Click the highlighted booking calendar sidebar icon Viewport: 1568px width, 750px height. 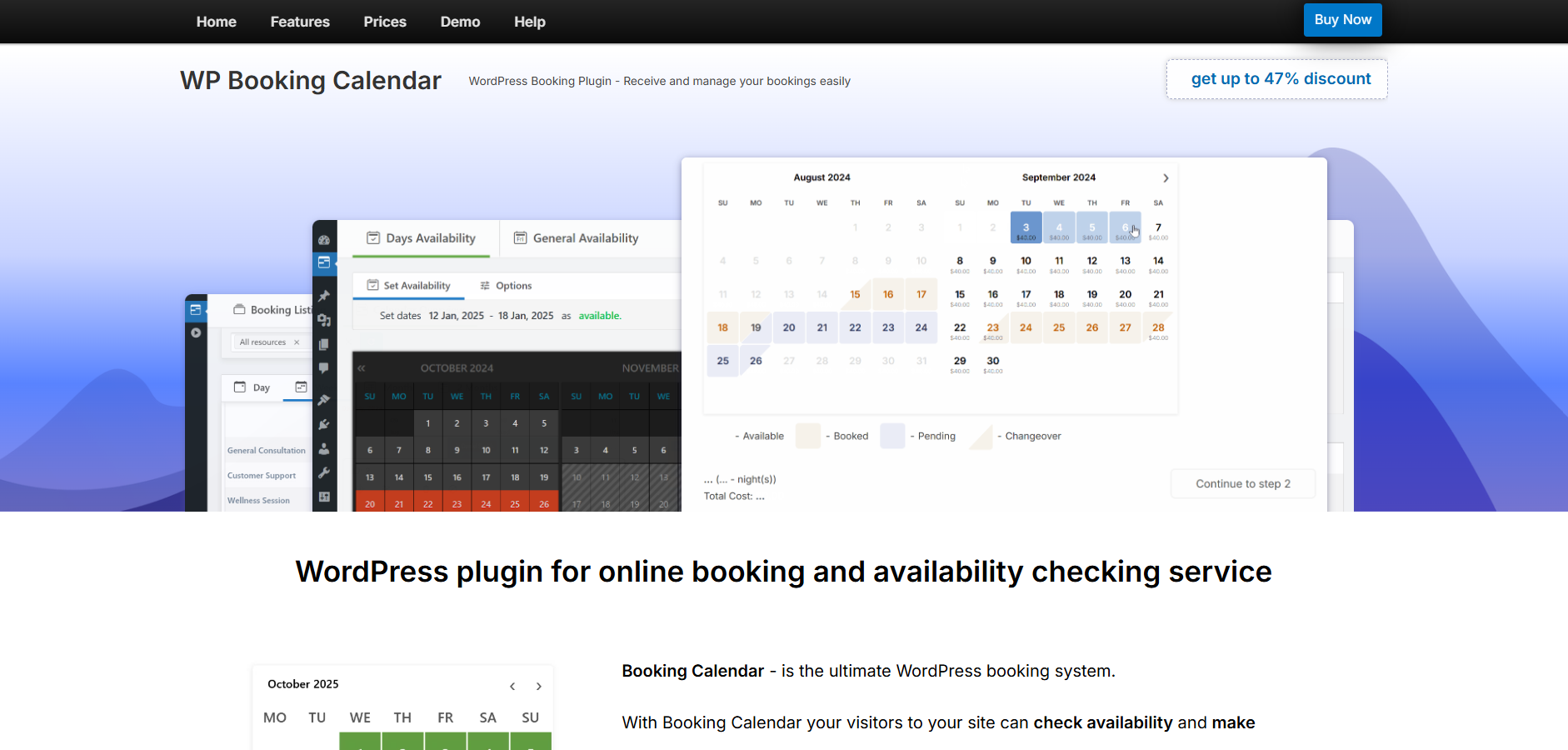324,262
